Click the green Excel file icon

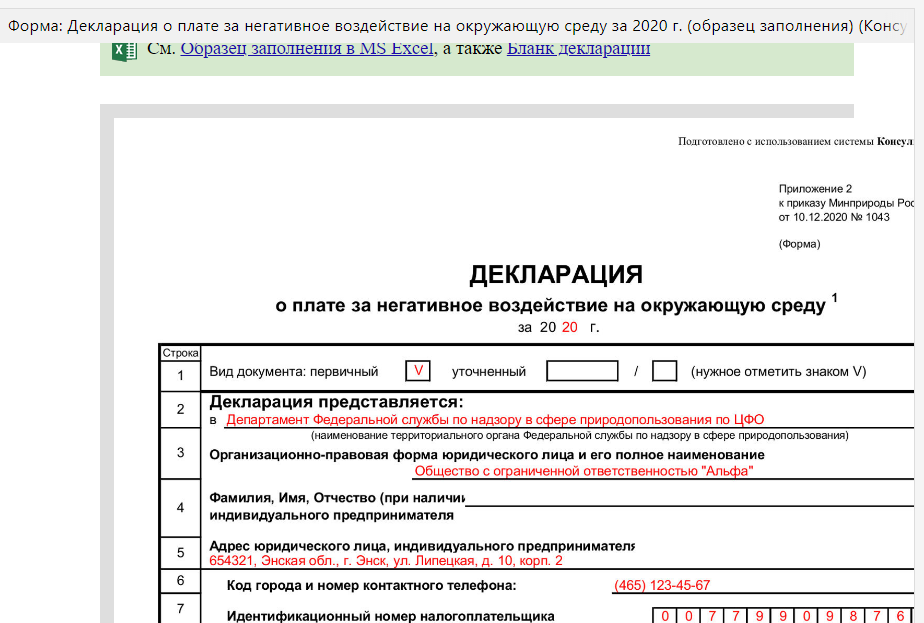(124, 52)
